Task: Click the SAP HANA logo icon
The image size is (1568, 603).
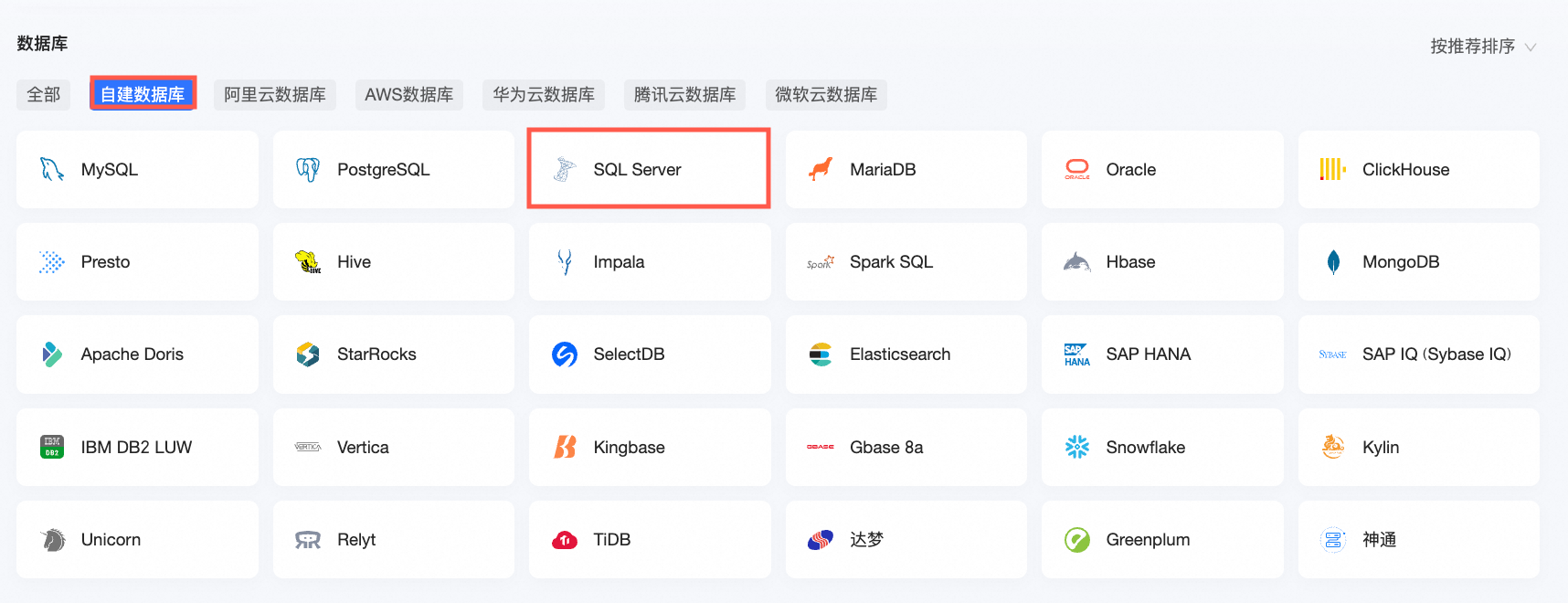Action: 1077,354
